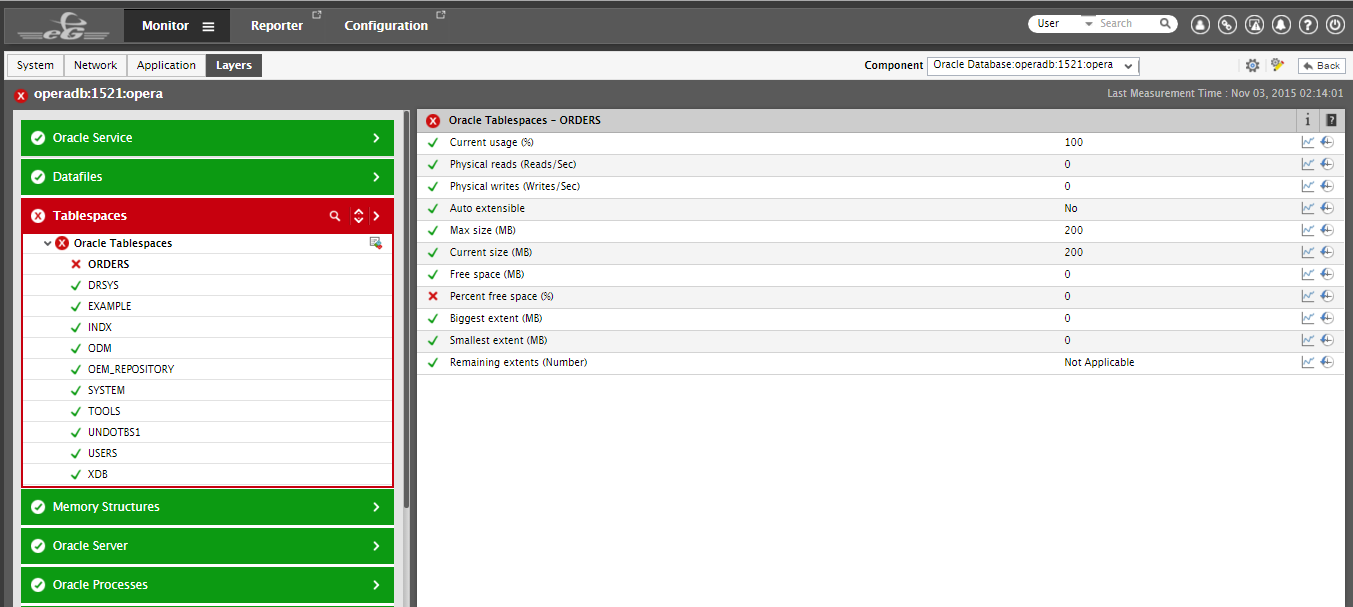Click the Oracle Tablespaces test details icon
The image size is (1353, 607).
tap(376, 243)
